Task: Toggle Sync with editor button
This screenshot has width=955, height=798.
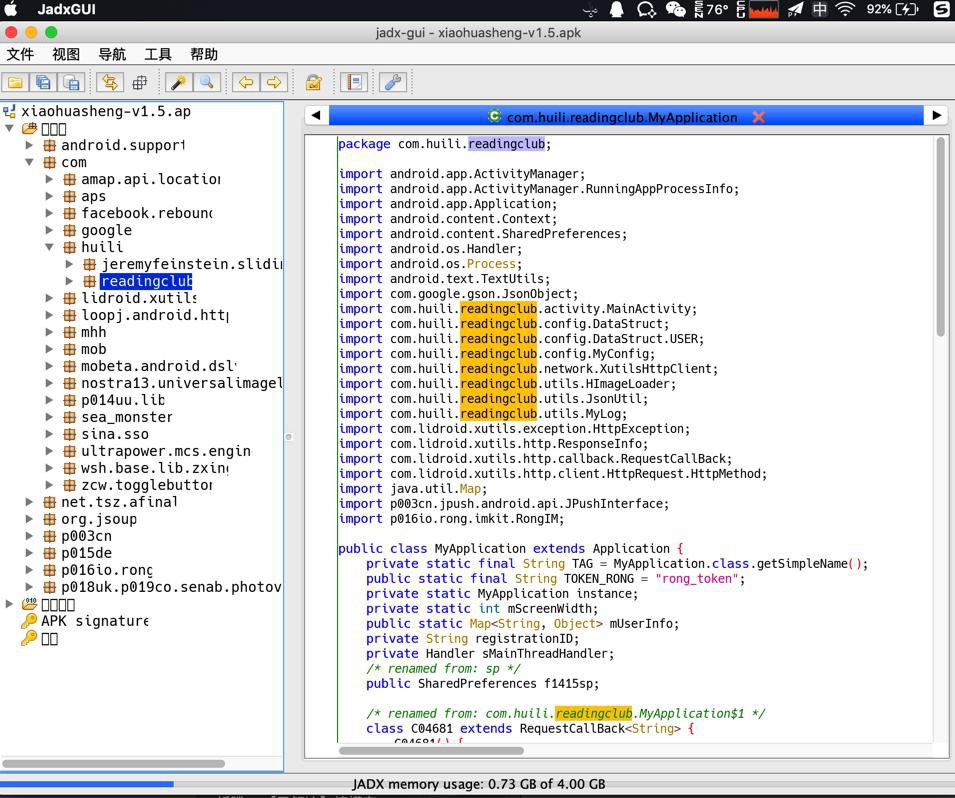Action: (x=110, y=83)
